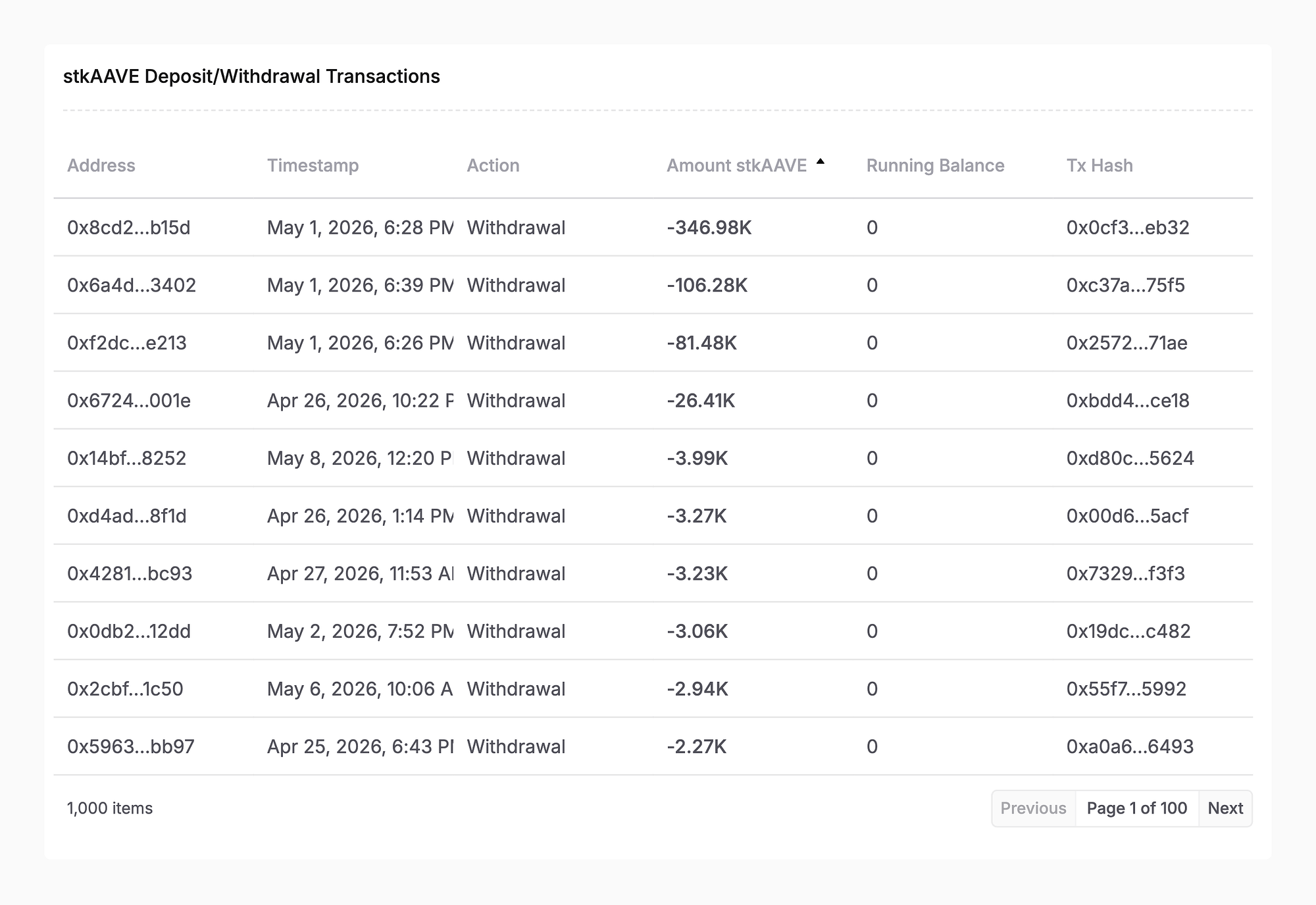
Task: Open address 0x0db2...12dd
Action: pyautogui.click(x=129, y=631)
